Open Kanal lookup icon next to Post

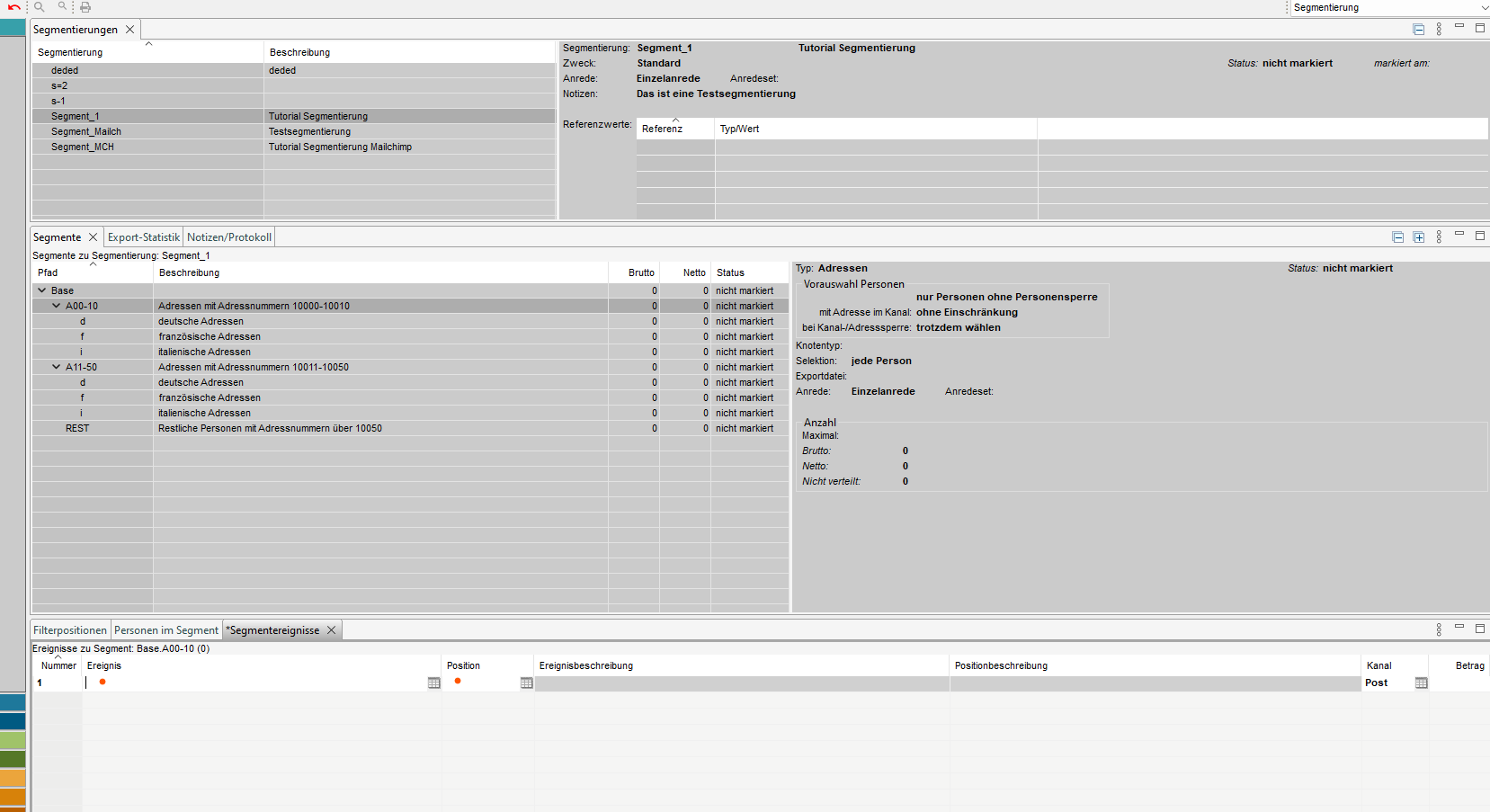click(1421, 683)
